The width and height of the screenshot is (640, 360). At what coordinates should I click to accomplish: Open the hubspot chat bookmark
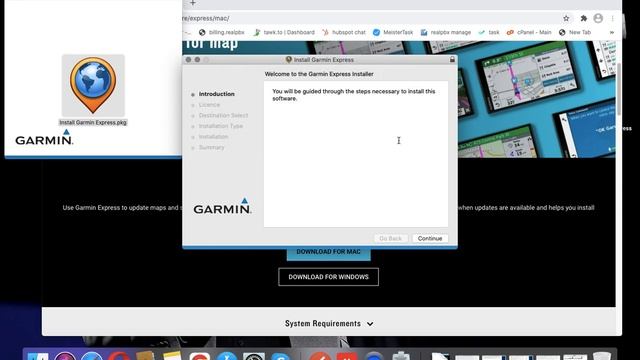[x=344, y=32]
